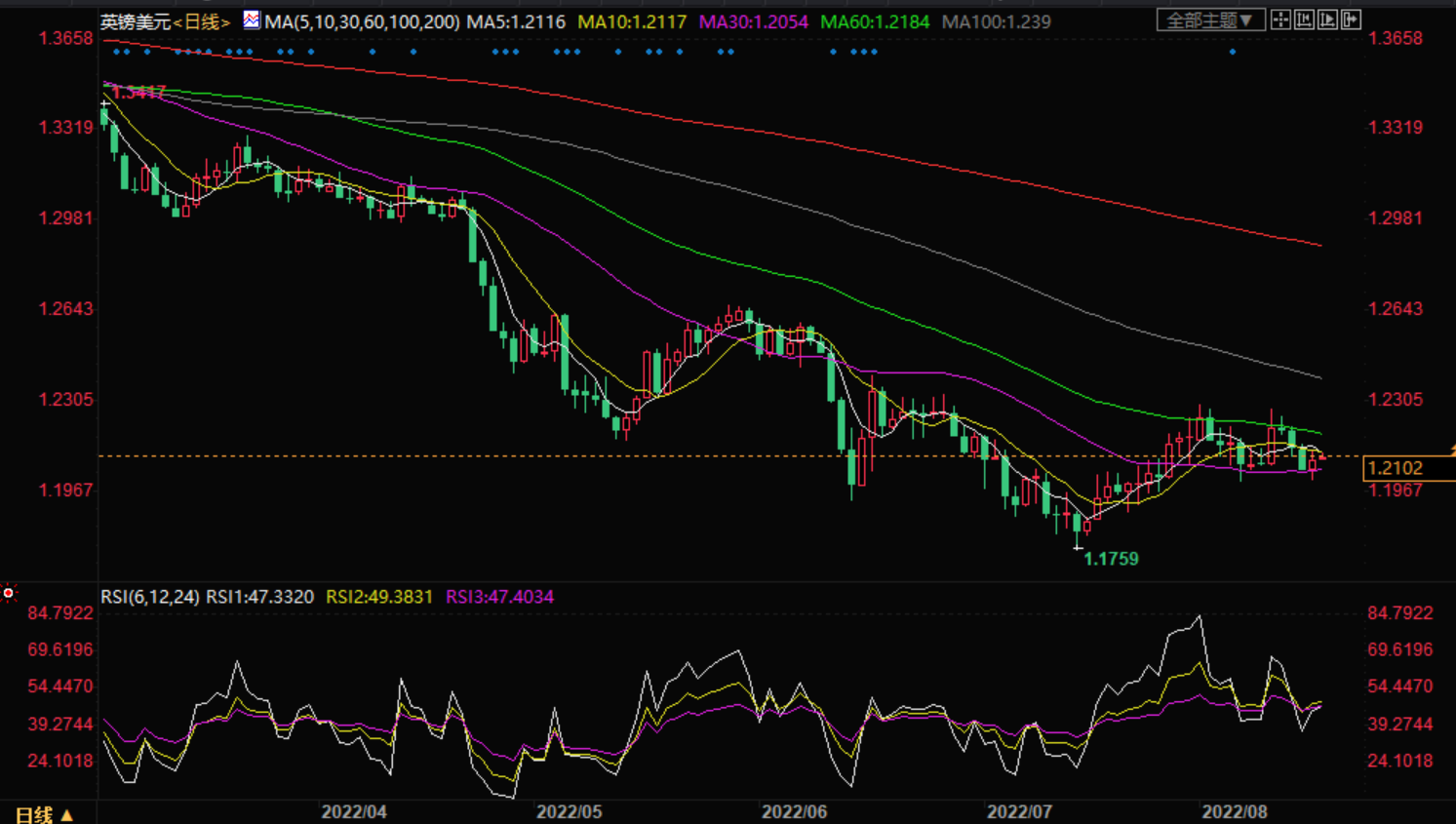Click the chart replay play icon
The width and height of the screenshot is (1456, 824).
click(x=1327, y=20)
